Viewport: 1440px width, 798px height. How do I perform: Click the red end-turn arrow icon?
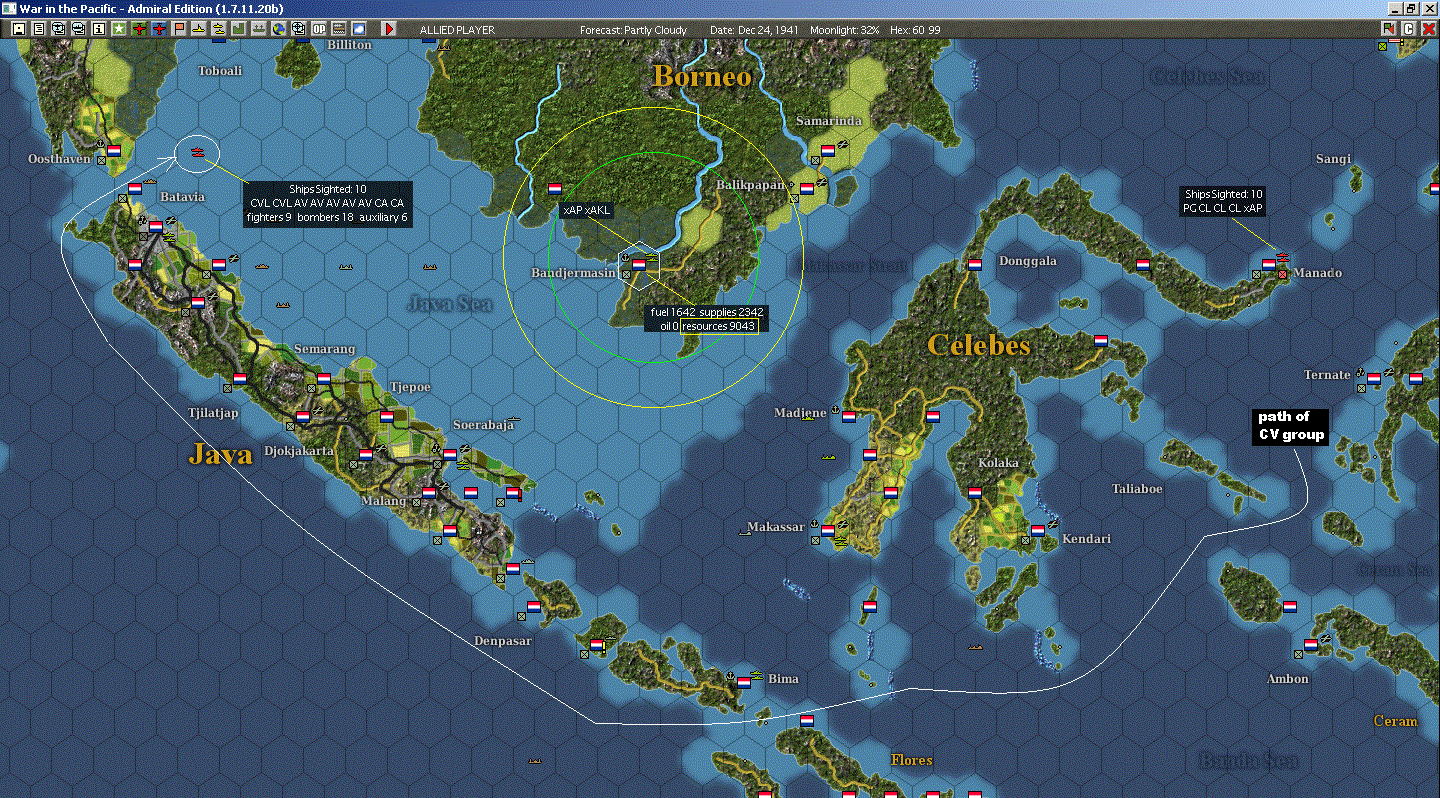(x=389, y=29)
